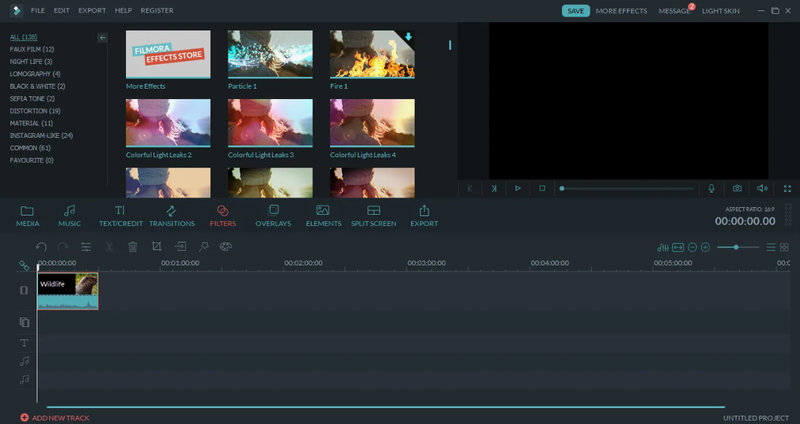Take a snapshot with camera icon
This screenshot has width=800, height=424.
737,188
